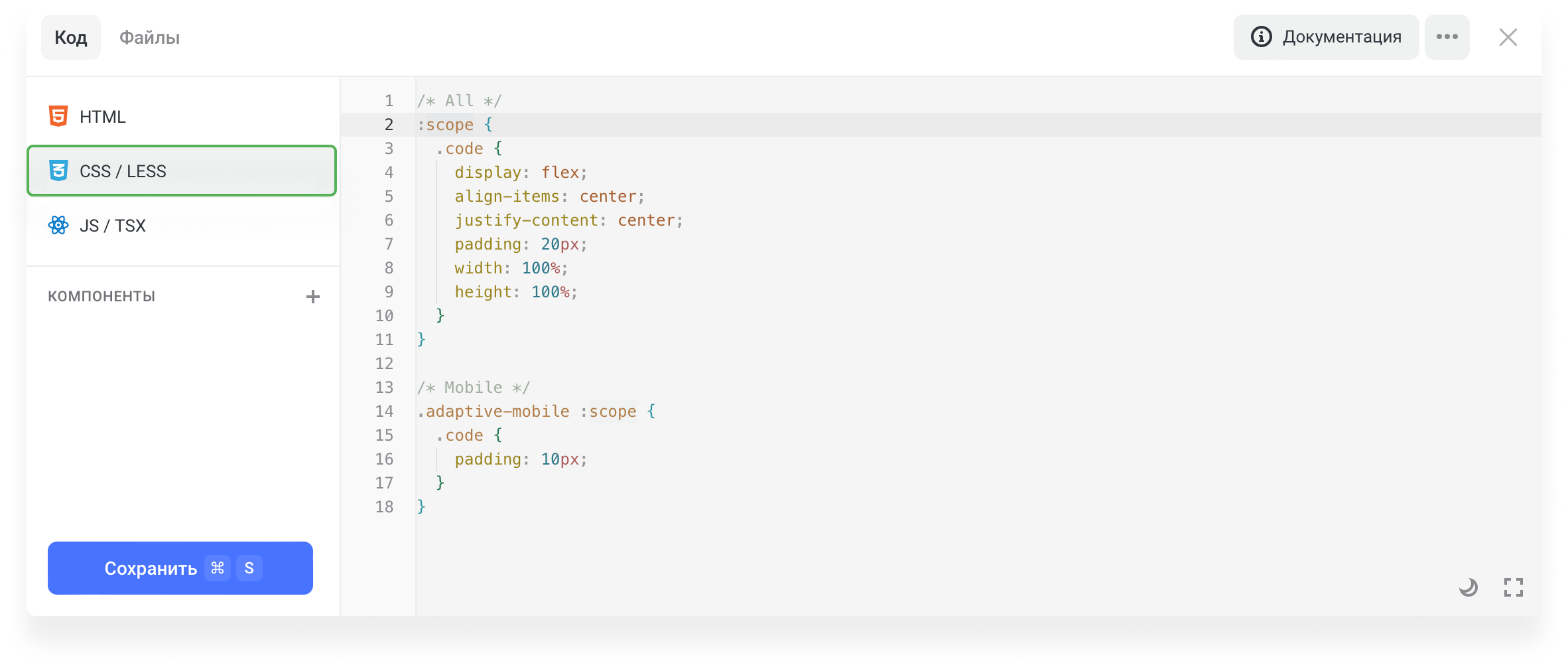Click the info icon beside Документация
Screen dimensions: 1568x669
[1262, 37]
